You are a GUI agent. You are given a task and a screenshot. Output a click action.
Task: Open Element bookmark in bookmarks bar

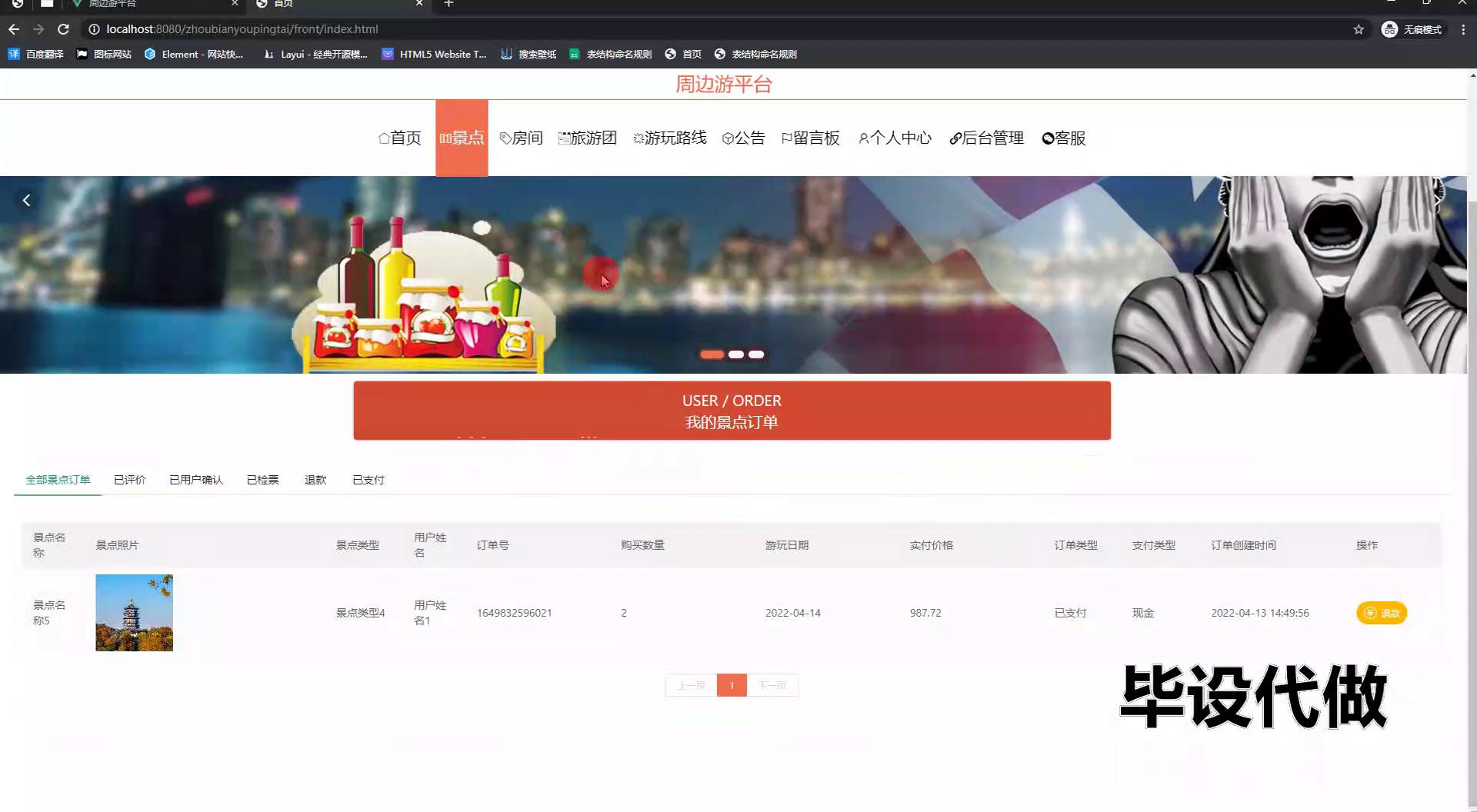[x=194, y=54]
